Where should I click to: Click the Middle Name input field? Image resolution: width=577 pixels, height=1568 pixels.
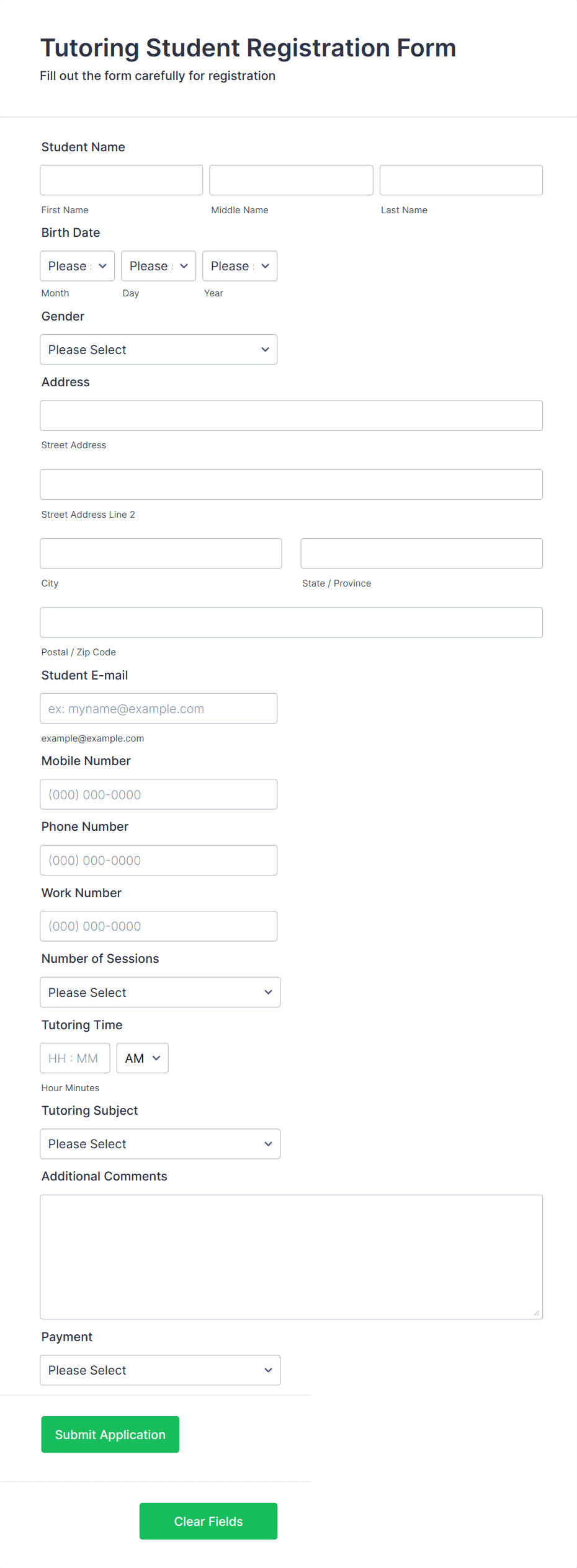[290, 180]
